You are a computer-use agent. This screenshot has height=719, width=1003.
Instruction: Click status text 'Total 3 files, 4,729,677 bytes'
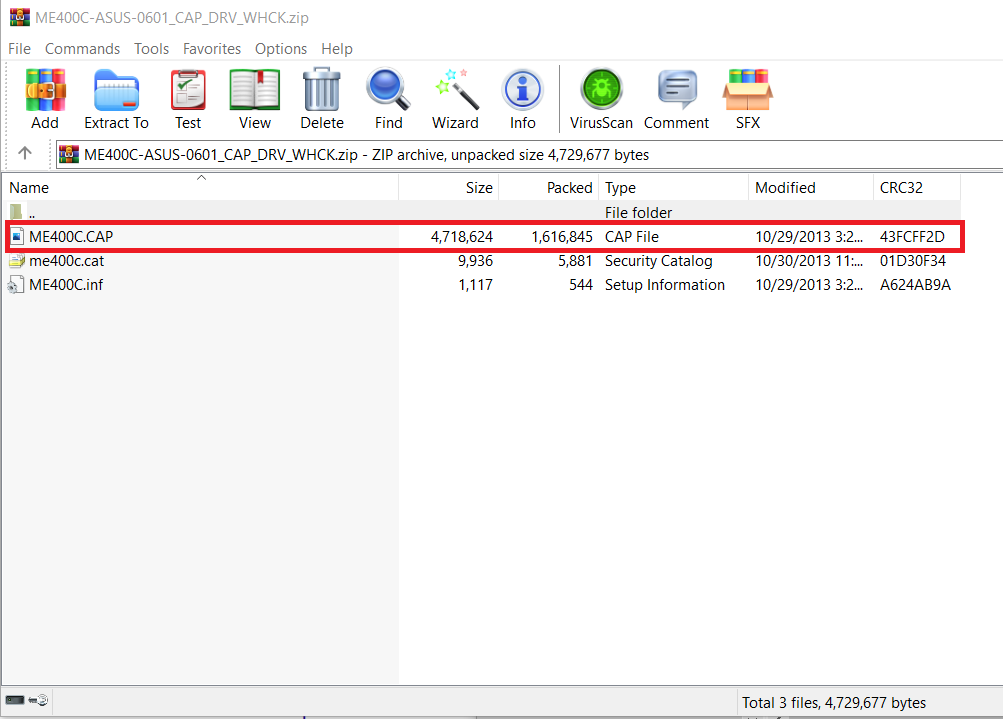pyautogui.click(x=834, y=703)
